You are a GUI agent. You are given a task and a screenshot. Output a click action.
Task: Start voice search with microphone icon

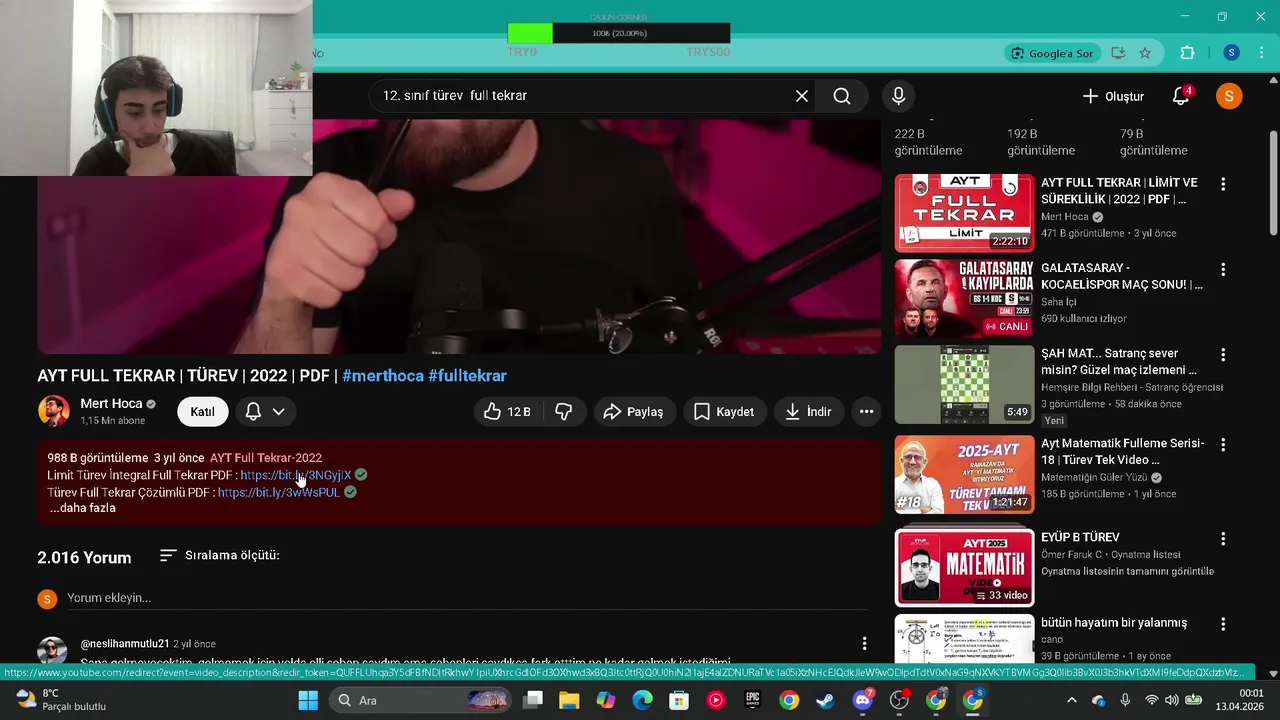[x=898, y=96]
